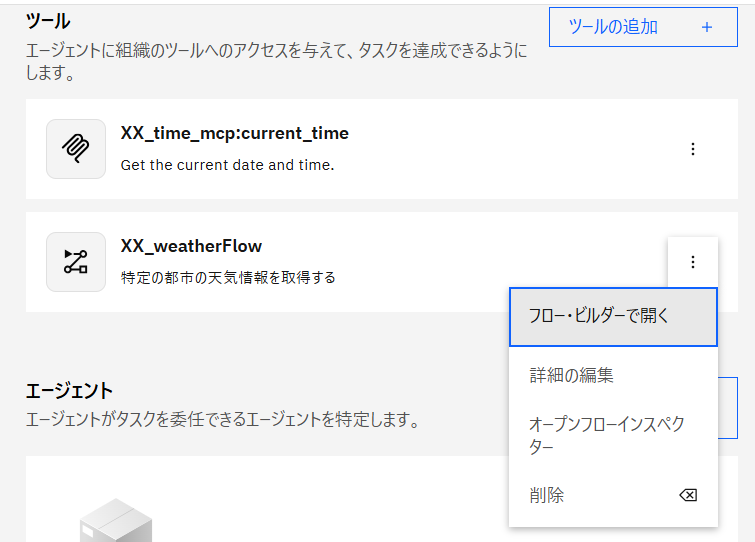Click the delete icon beside 削除
The width and height of the screenshot is (755, 542).
click(687, 495)
